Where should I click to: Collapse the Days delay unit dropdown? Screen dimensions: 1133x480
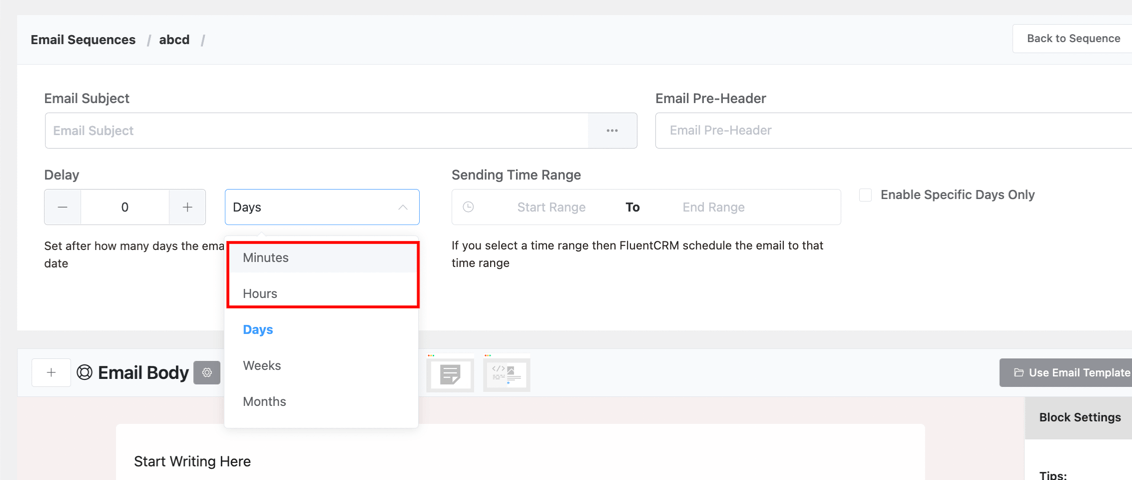point(322,207)
